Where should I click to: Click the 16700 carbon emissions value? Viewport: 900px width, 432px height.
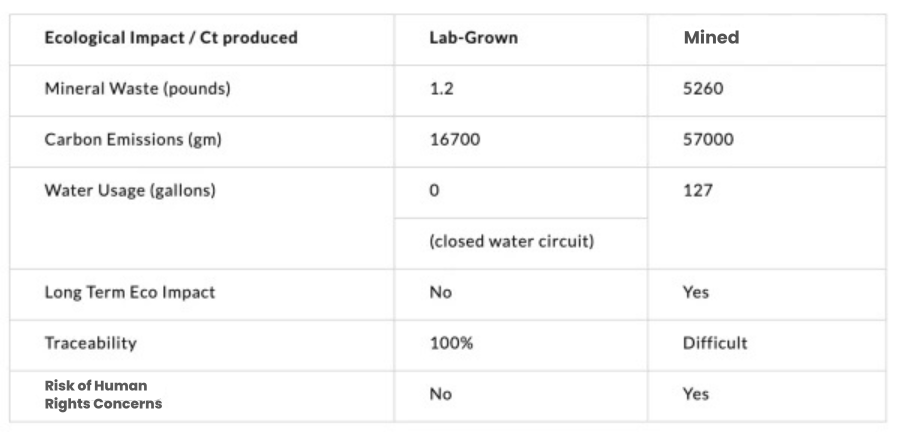tap(455, 139)
